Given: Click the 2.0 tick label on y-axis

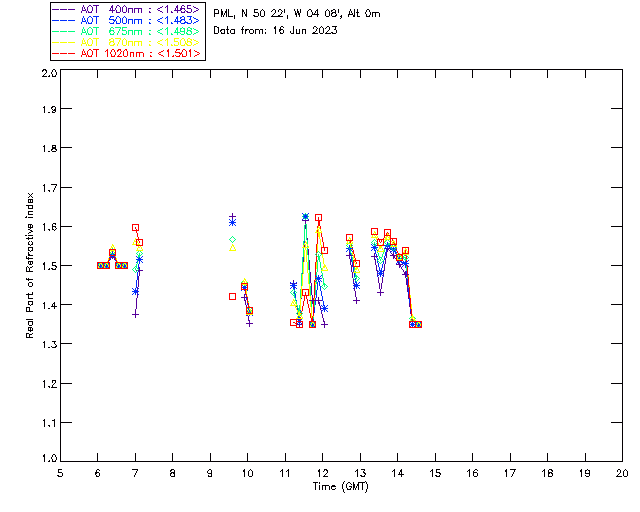Looking at the screenshot, I should click(x=47, y=74).
